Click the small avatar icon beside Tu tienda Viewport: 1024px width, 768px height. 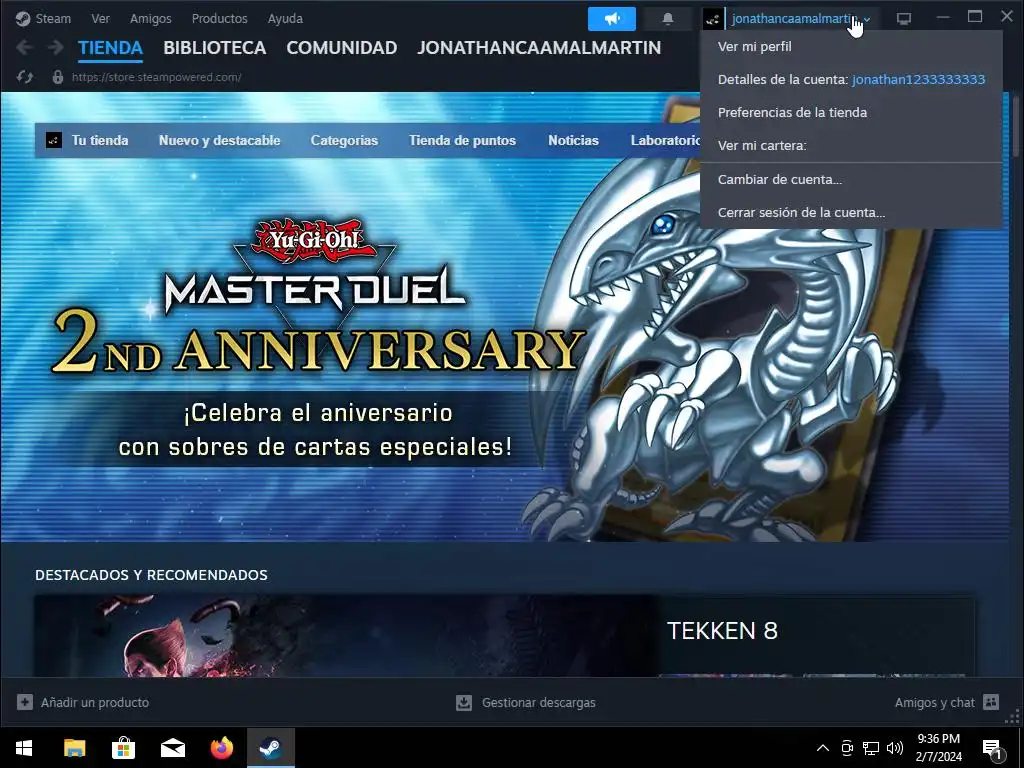pos(54,140)
